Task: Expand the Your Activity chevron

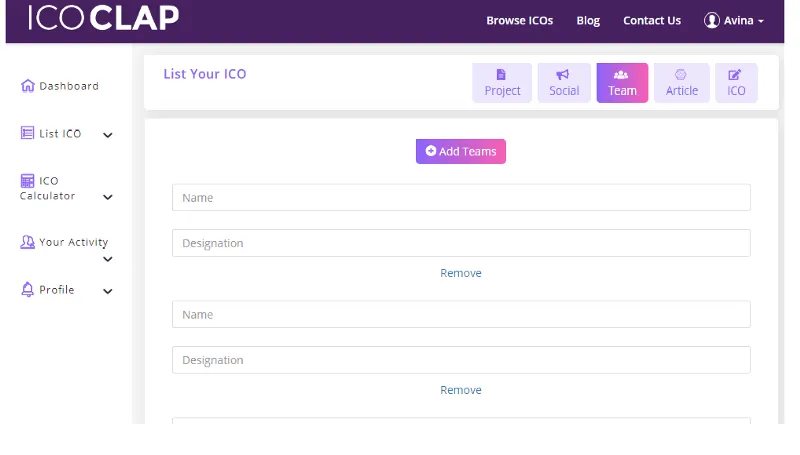Action: point(108,259)
